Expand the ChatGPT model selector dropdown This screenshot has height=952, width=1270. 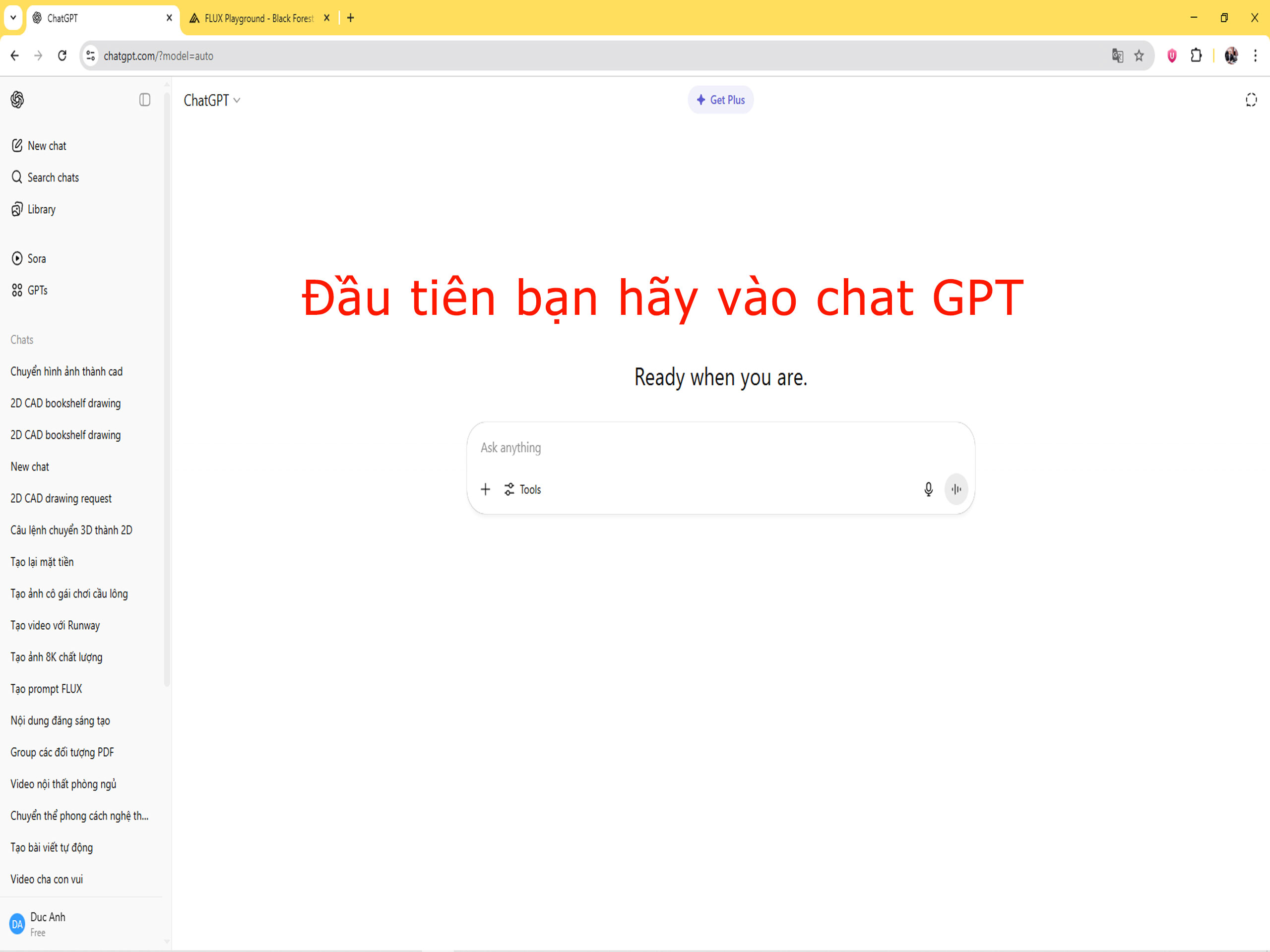coord(211,101)
